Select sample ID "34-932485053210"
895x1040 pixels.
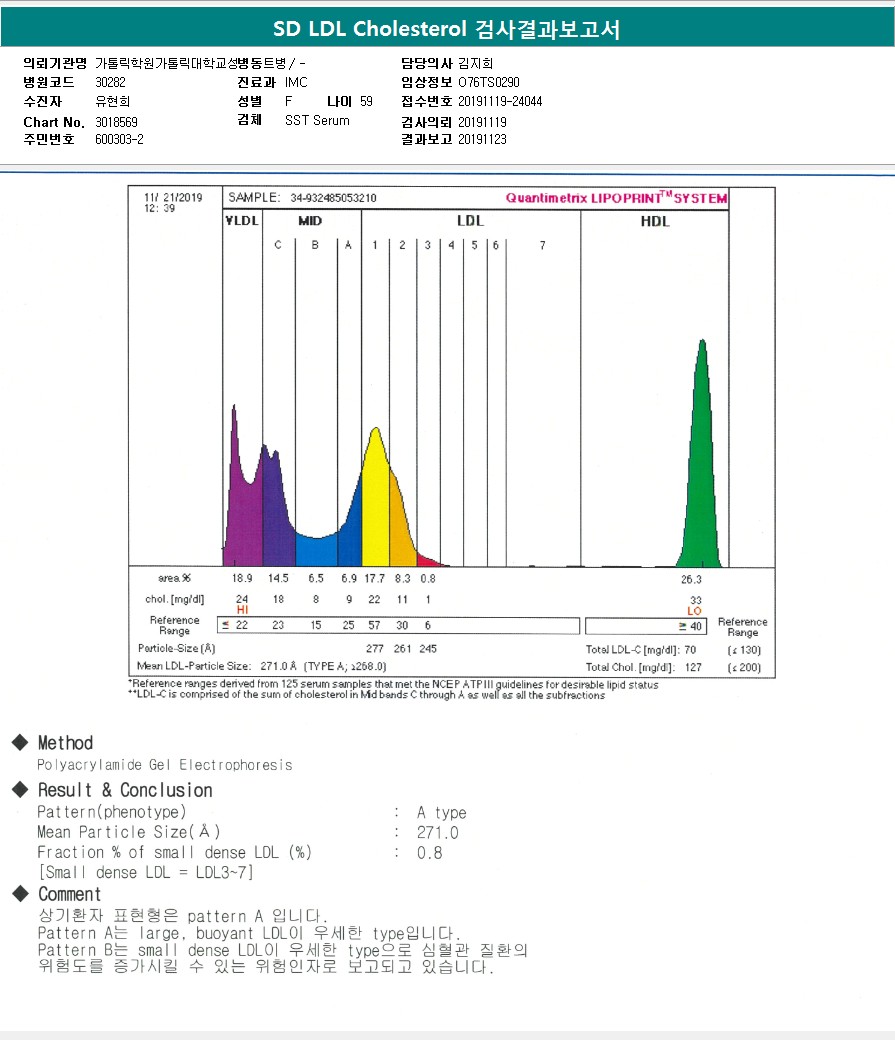click(333, 198)
